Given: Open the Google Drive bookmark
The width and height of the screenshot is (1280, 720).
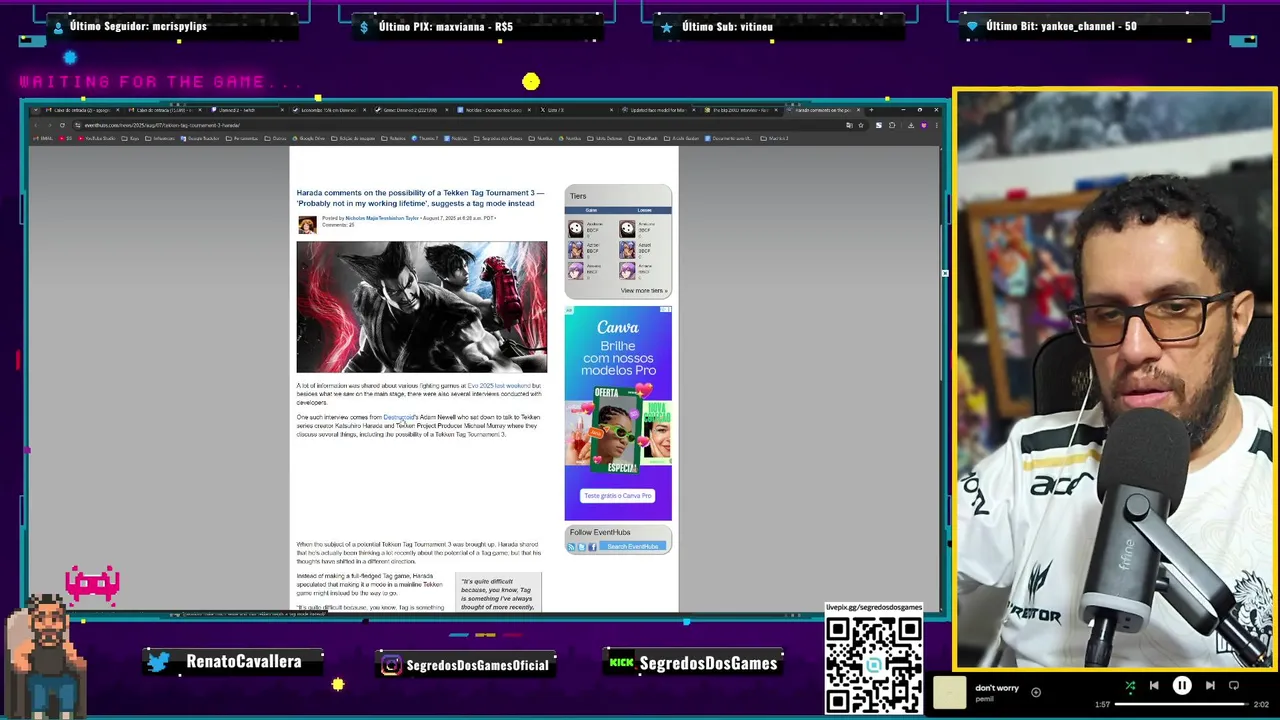Looking at the screenshot, I should (309, 138).
